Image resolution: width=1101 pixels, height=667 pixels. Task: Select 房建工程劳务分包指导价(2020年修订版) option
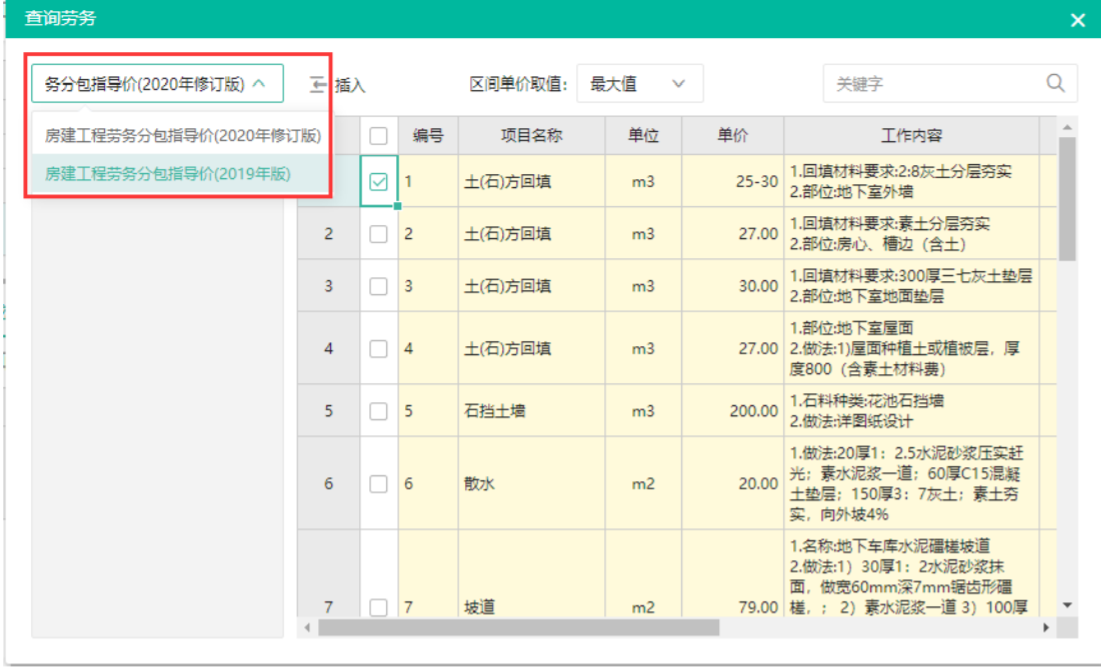pos(181,135)
